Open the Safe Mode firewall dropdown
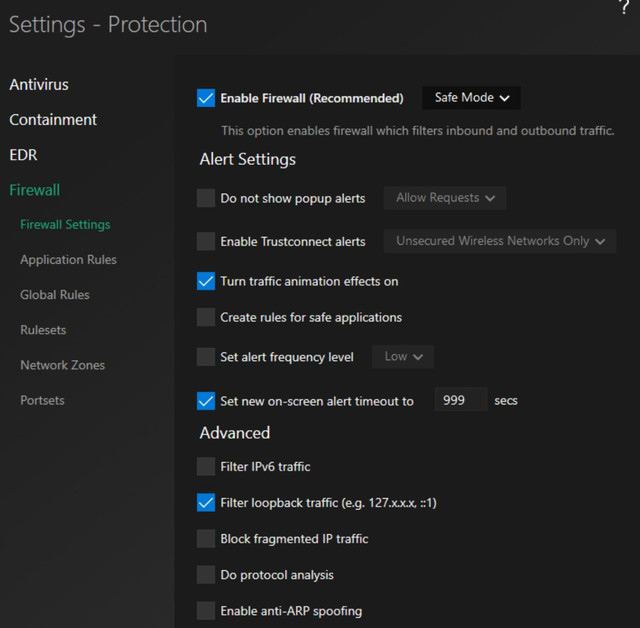The height and width of the screenshot is (628, 640). (x=471, y=98)
